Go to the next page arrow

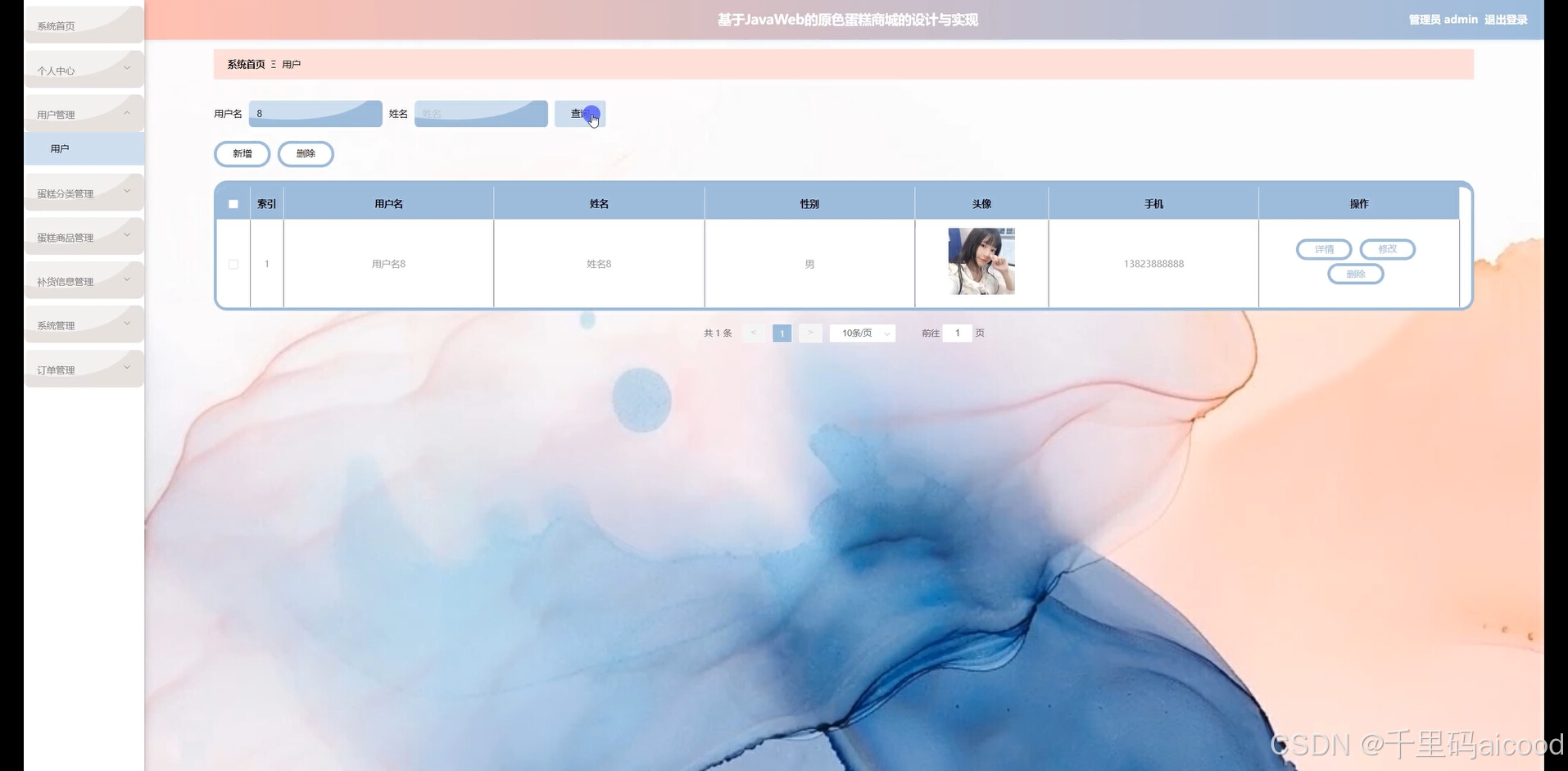[810, 333]
